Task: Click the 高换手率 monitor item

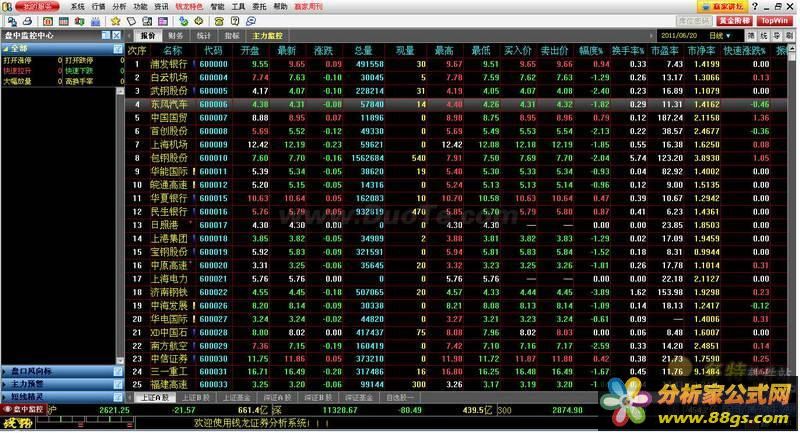Action: click(x=80, y=81)
